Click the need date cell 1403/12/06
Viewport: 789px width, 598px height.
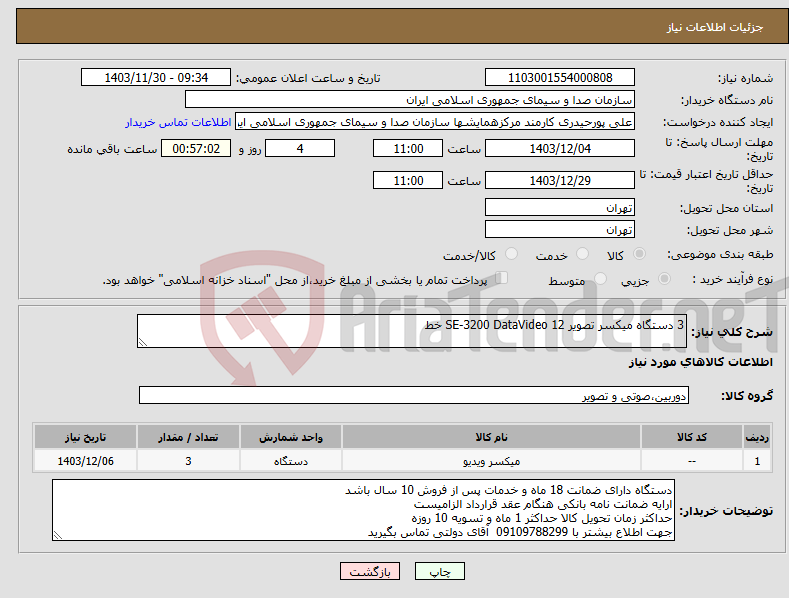(85, 461)
